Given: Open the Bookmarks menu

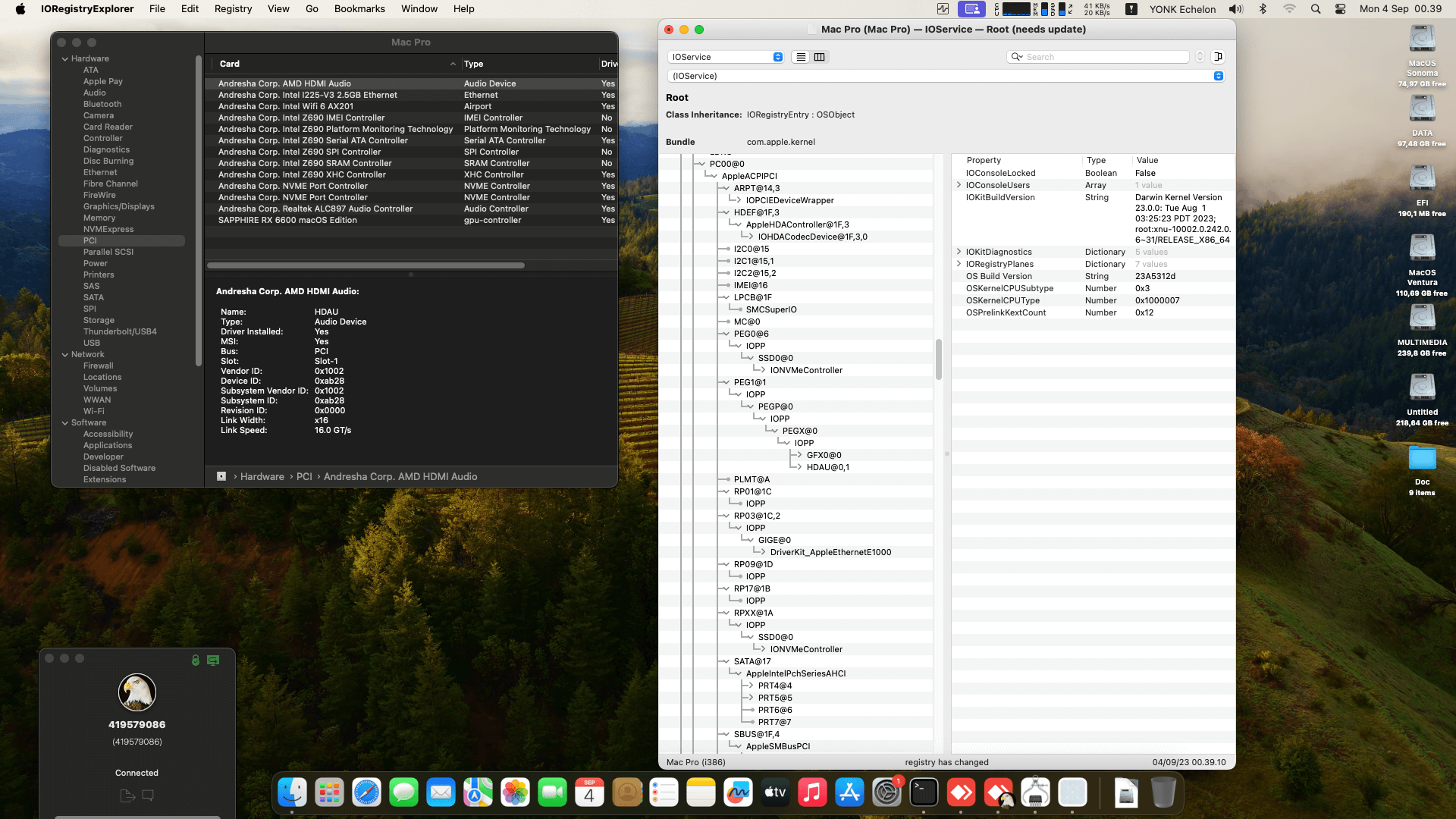Looking at the screenshot, I should click(359, 9).
